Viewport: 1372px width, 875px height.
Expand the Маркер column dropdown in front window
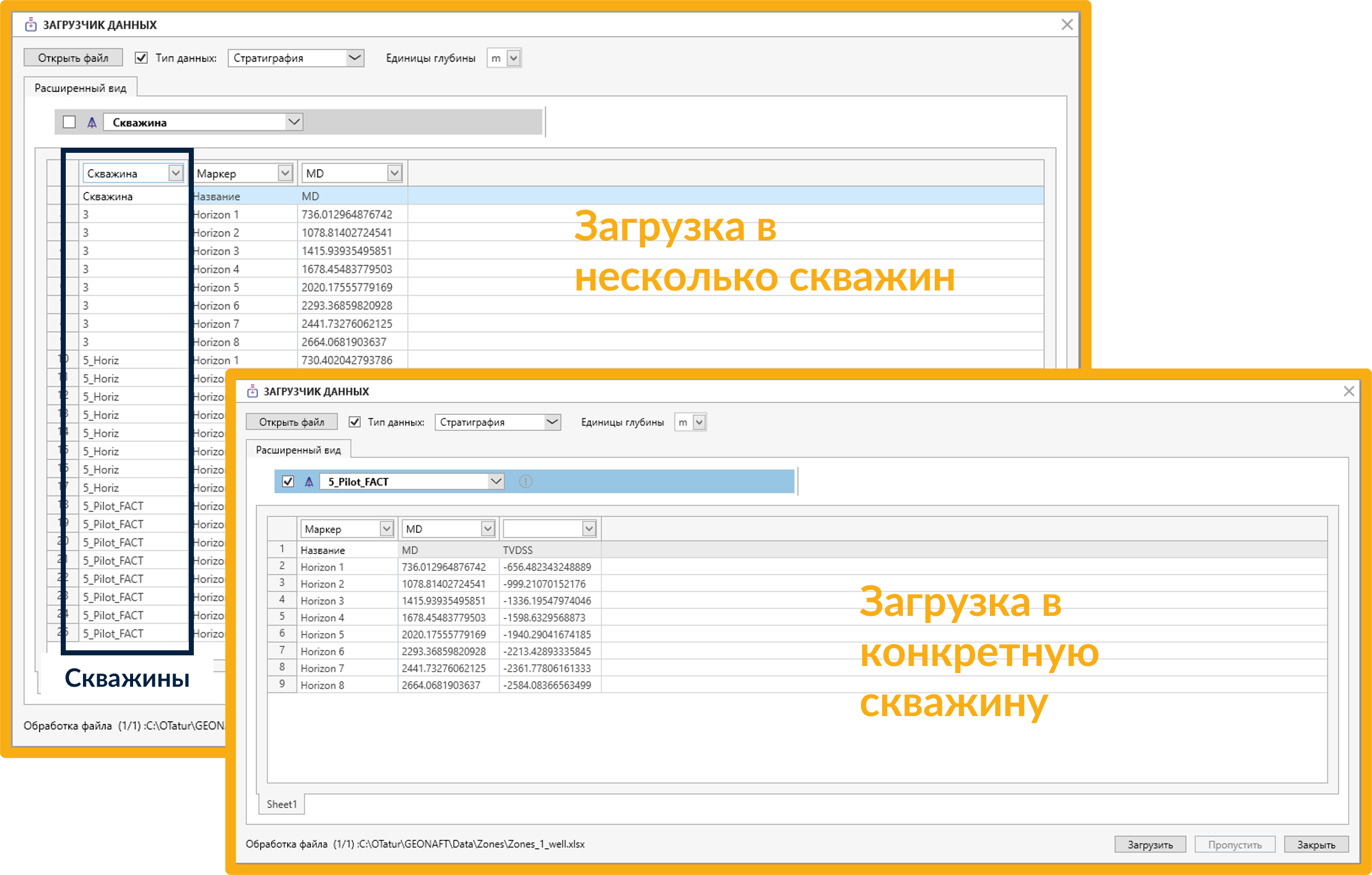coord(386,529)
